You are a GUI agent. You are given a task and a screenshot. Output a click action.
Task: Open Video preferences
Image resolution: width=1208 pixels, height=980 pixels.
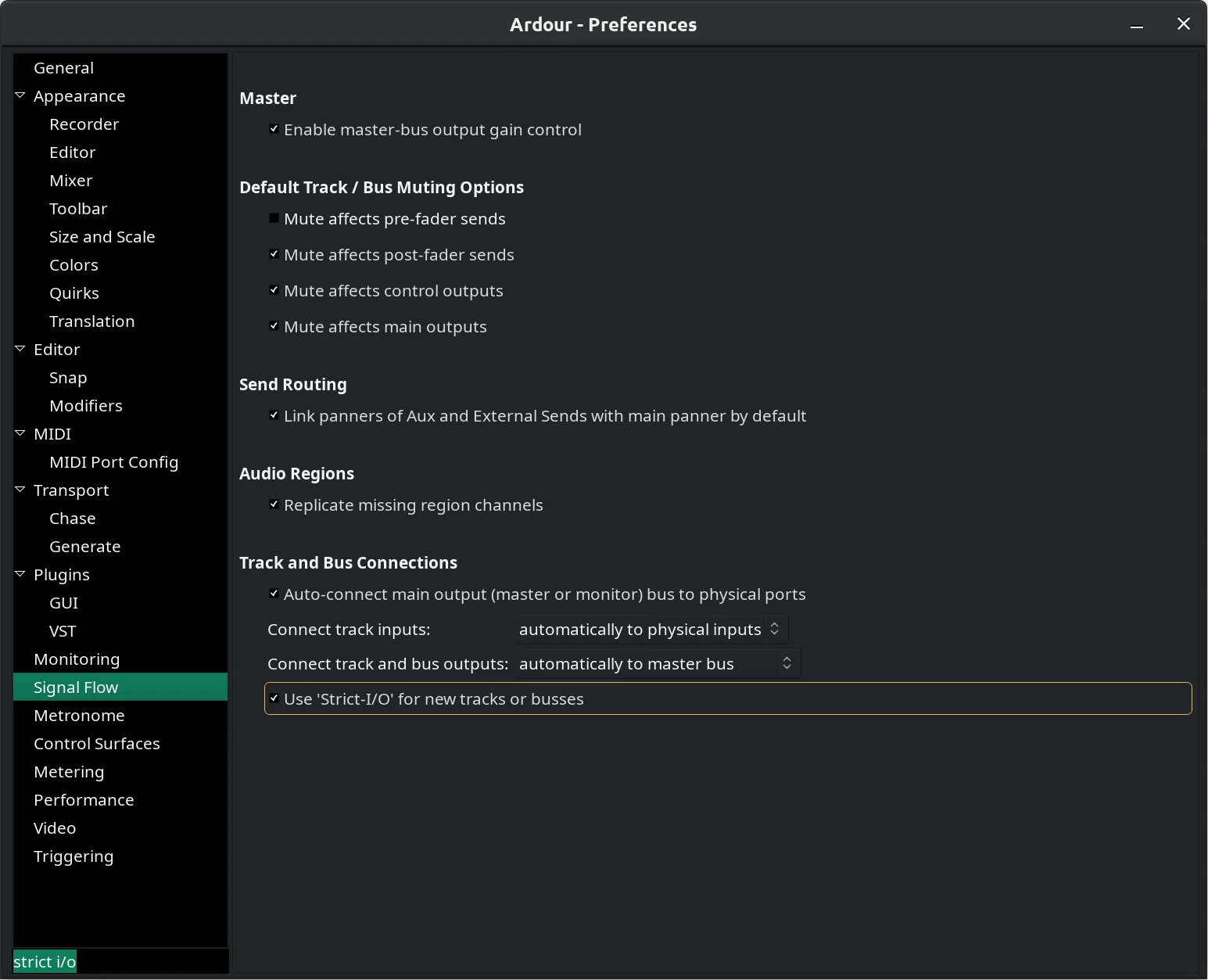click(x=55, y=828)
